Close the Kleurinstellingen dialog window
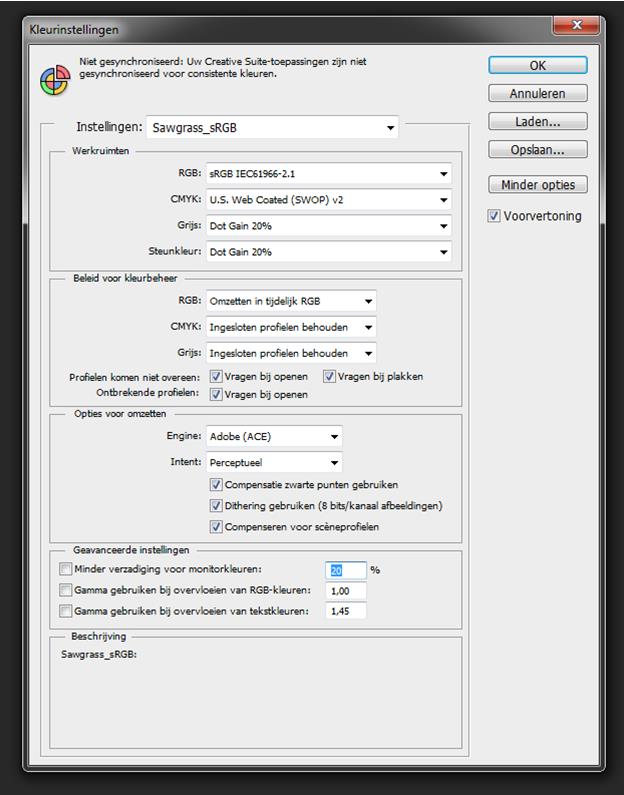Viewport: 624px width, 795px height. point(576,25)
